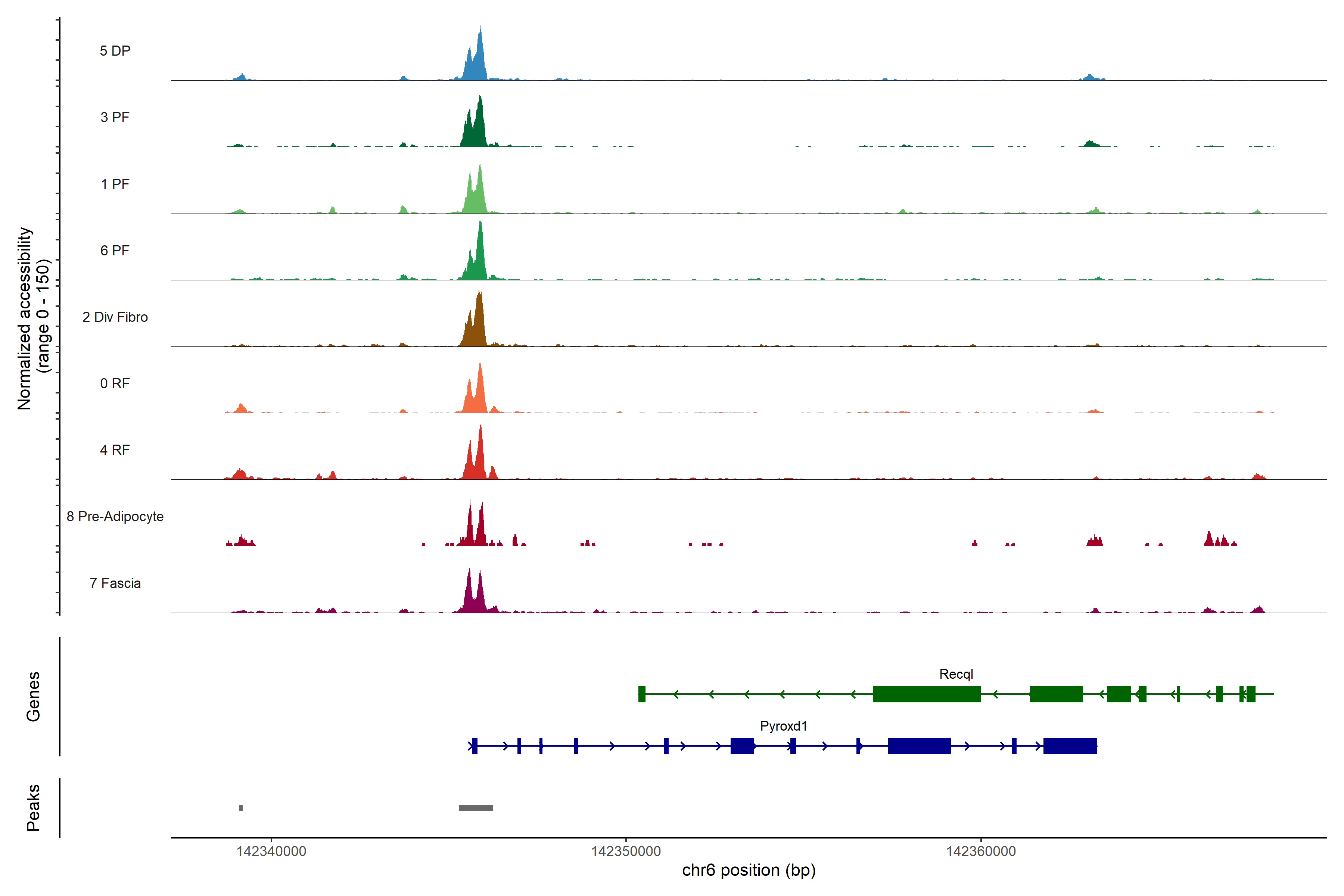Screen dimensions: 1344x896
Task: Click the 142350000 axis tick label
Action: (x=626, y=852)
